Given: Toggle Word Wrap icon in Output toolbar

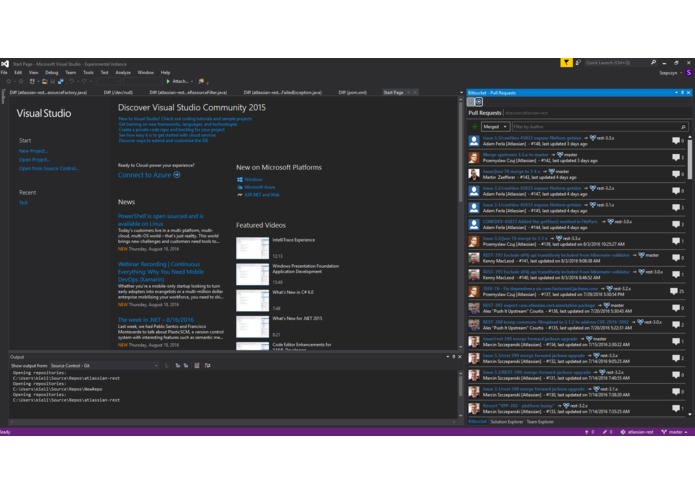Looking at the screenshot, I should tap(207, 366).
